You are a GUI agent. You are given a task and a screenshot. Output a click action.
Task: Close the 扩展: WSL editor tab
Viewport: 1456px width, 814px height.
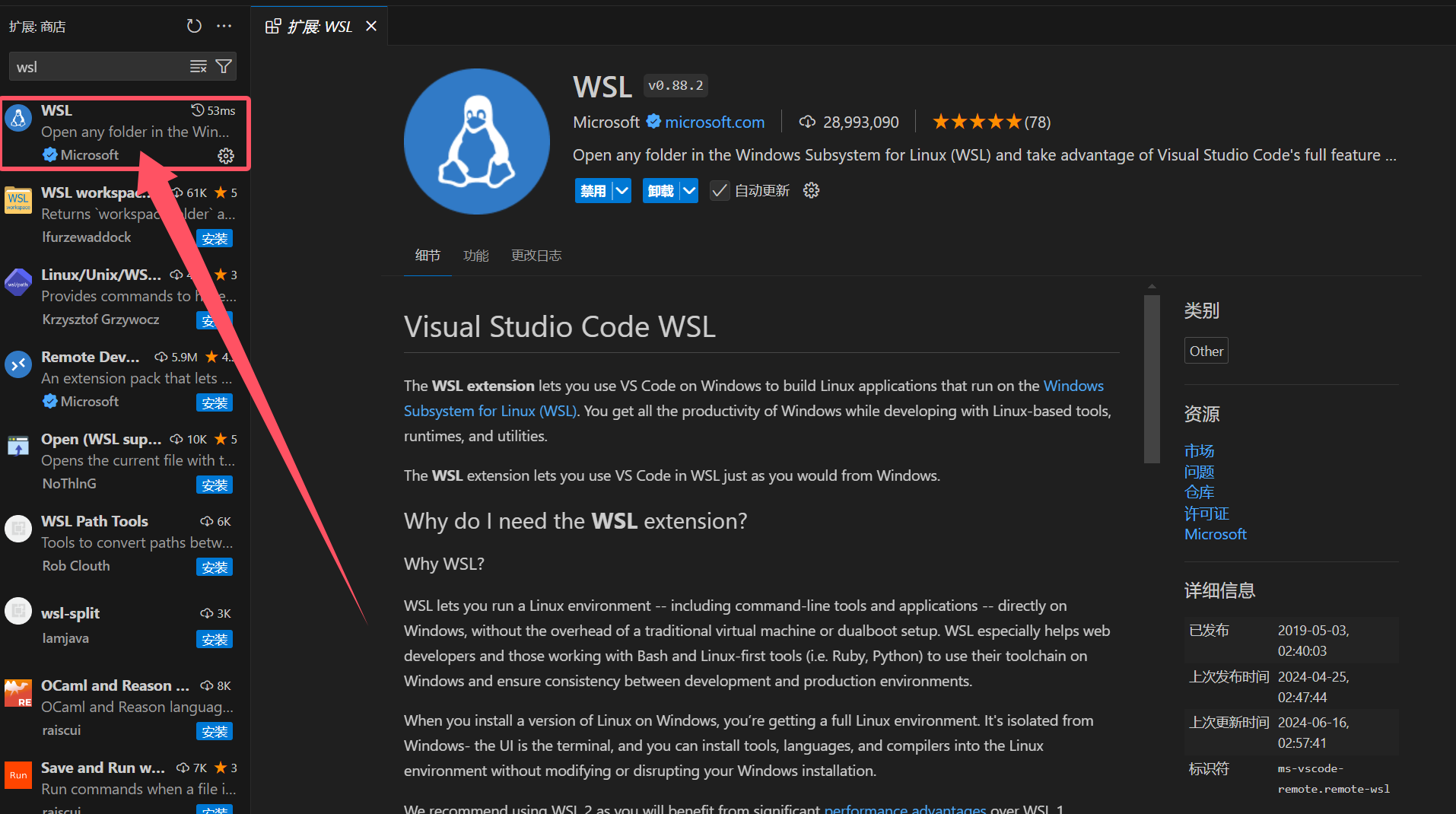(x=371, y=27)
